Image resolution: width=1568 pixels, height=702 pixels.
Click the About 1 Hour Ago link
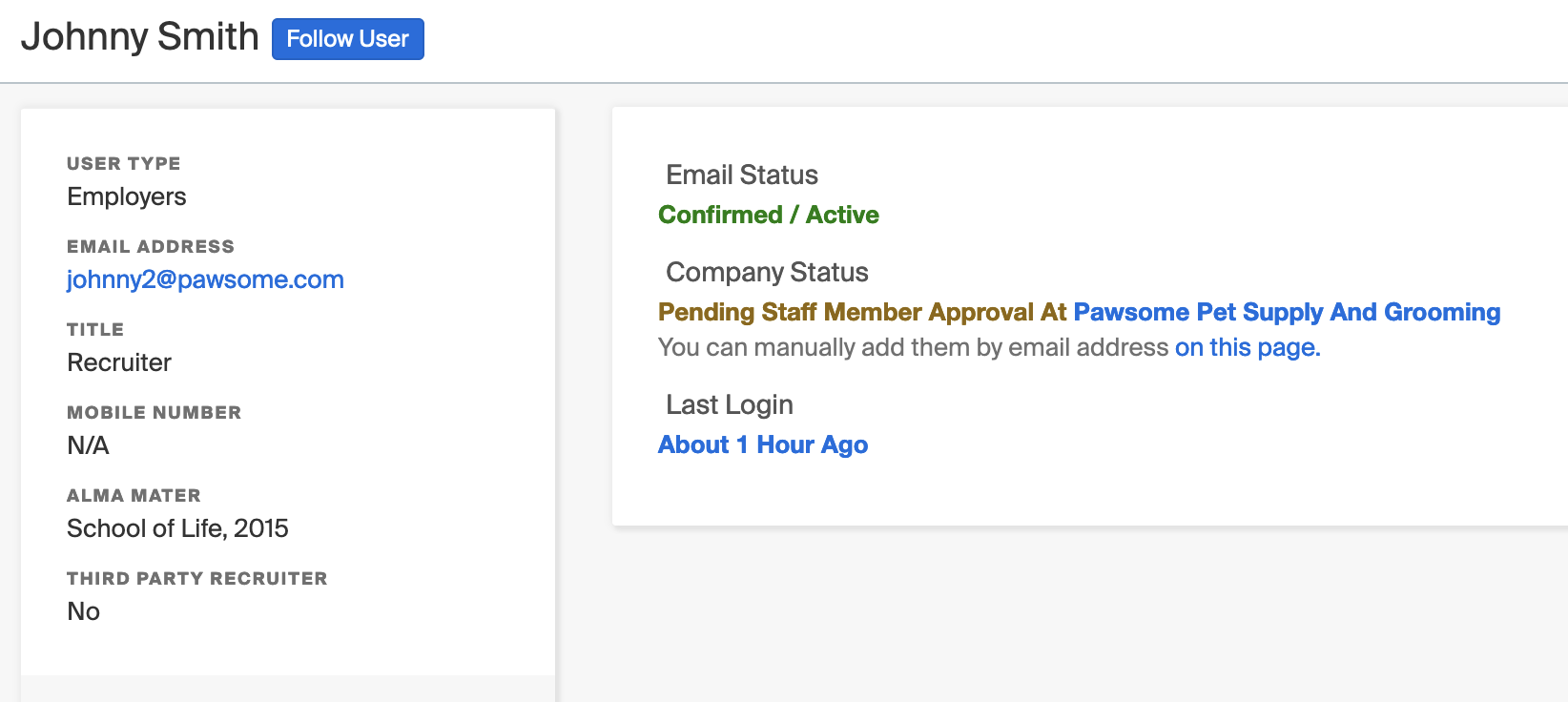(x=763, y=444)
